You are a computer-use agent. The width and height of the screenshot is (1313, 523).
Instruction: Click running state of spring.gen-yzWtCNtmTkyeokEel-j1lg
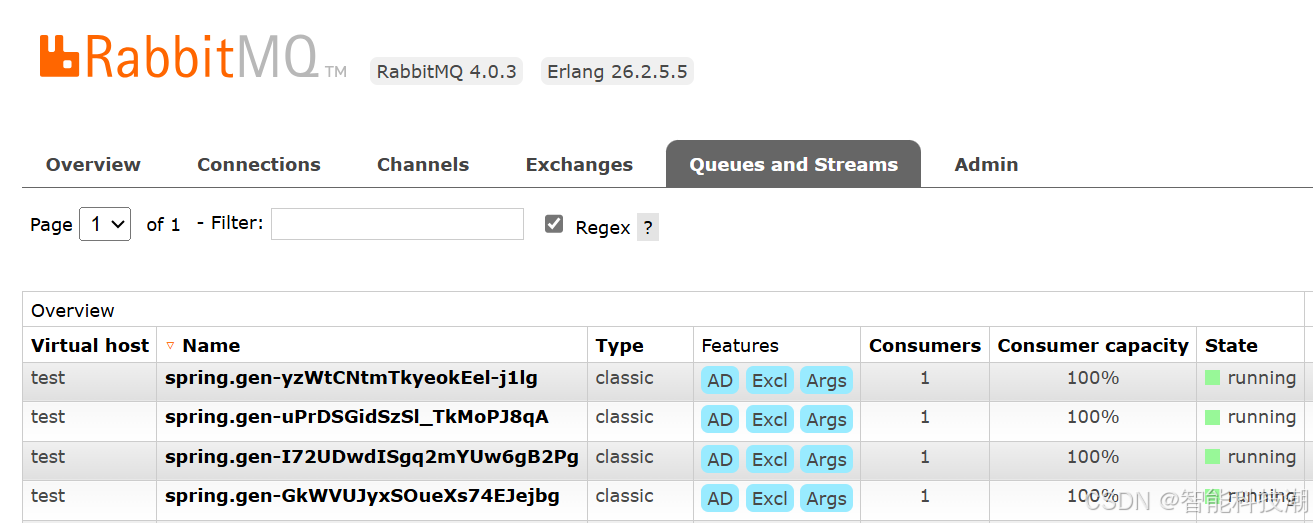[1250, 378]
